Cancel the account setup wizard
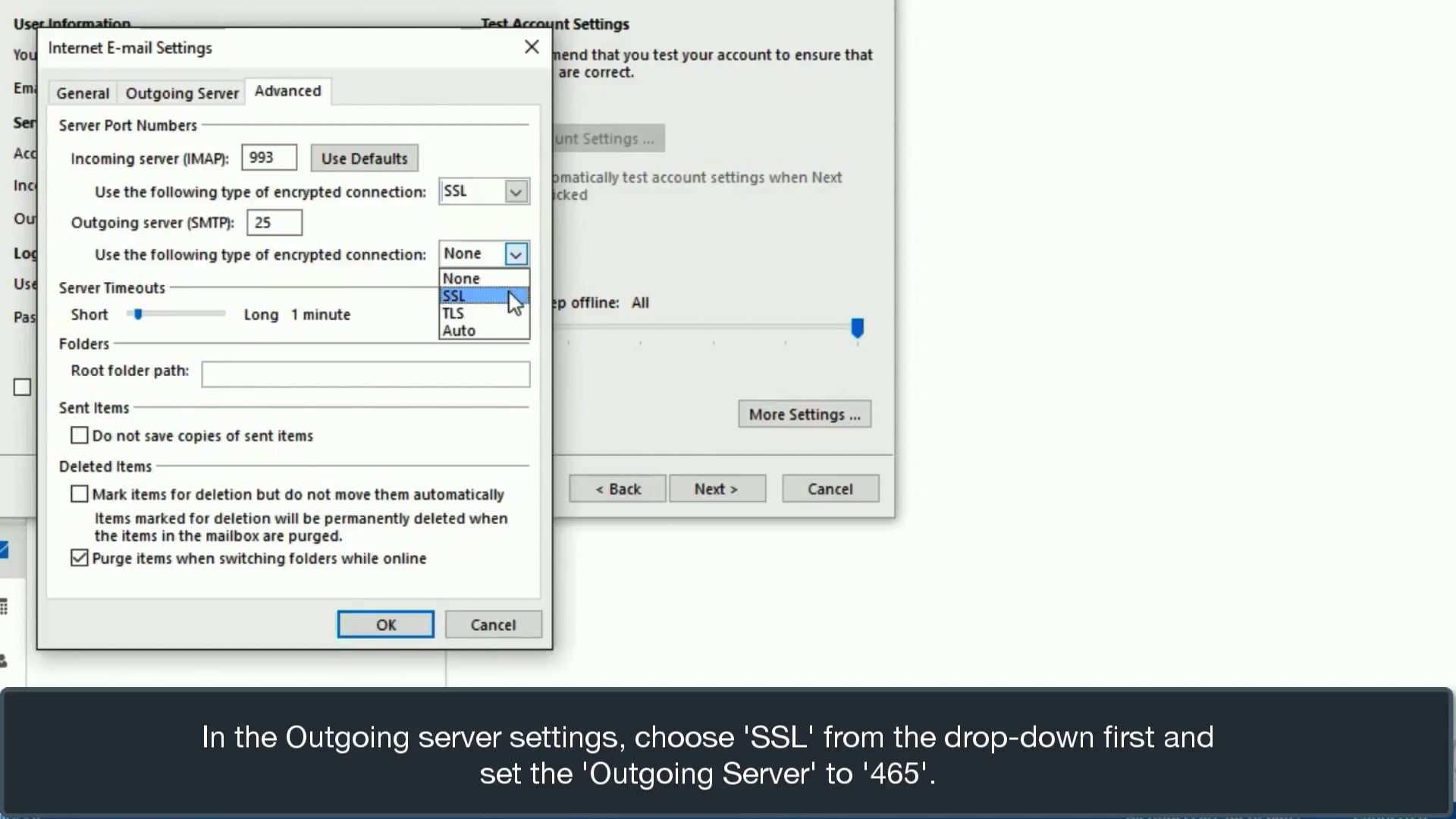This screenshot has width=1456, height=819. (x=830, y=489)
